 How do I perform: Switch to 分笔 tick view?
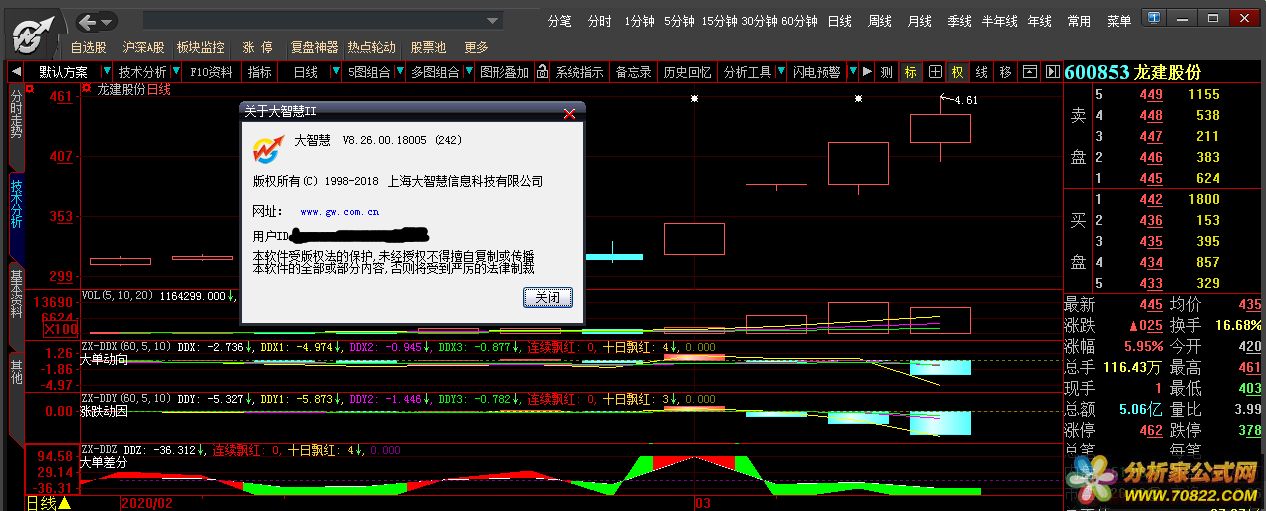pos(560,21)
